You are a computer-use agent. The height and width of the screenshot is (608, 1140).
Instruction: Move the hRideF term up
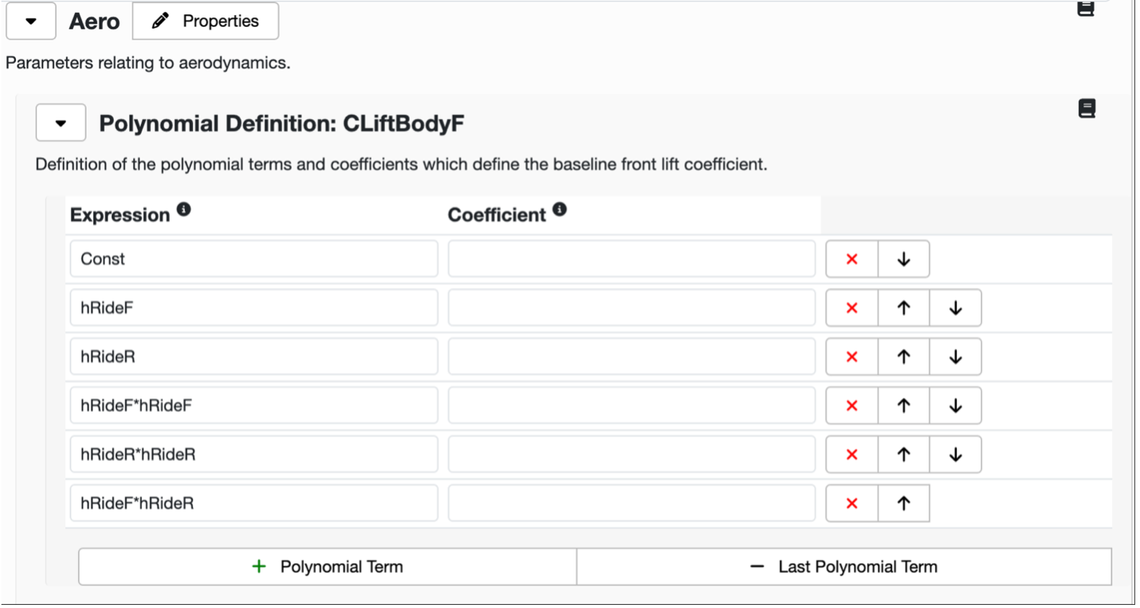[904, 308]
